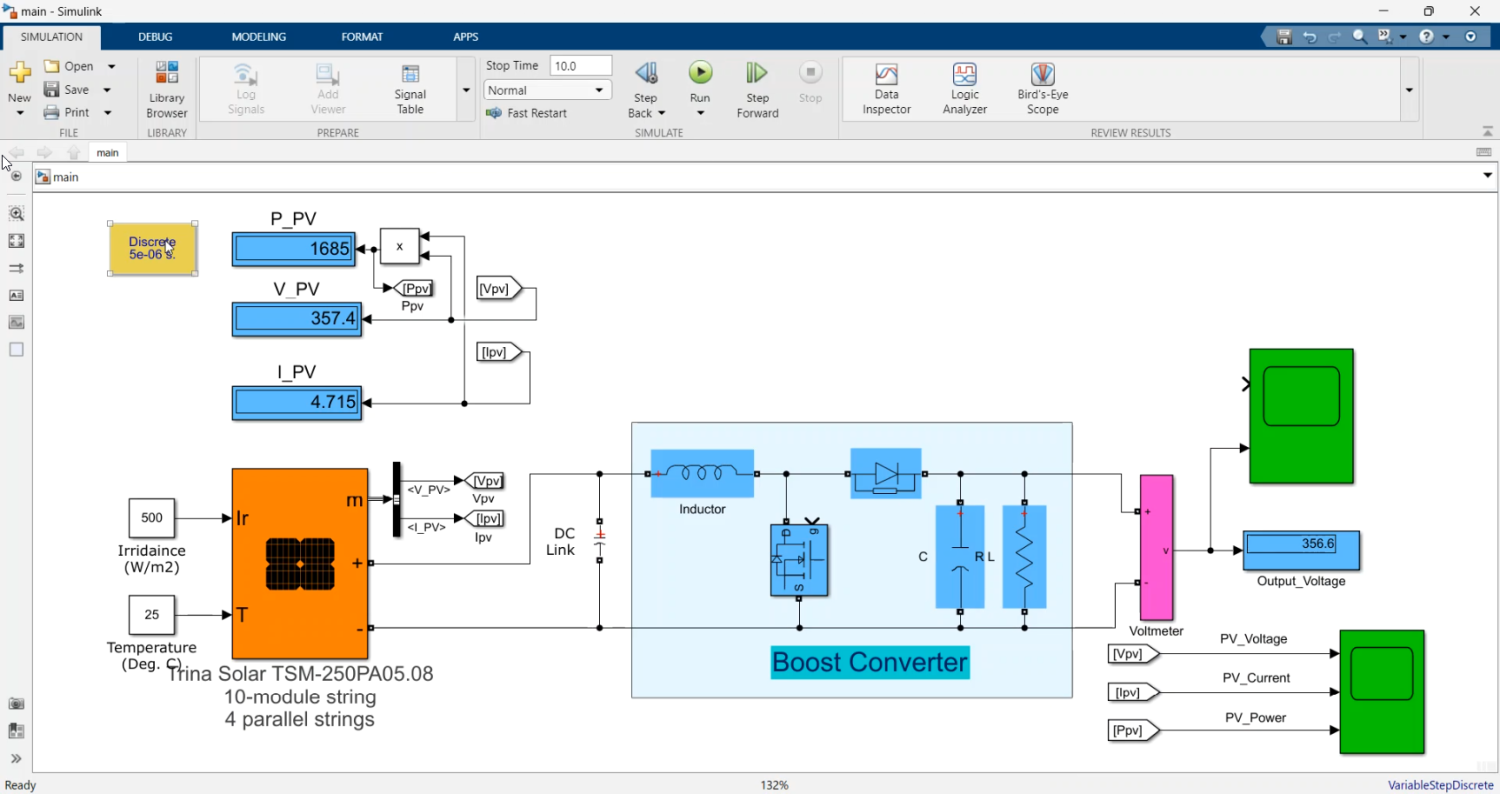
Task: Click the Fast Restart toggle
Action: (526, 113)
